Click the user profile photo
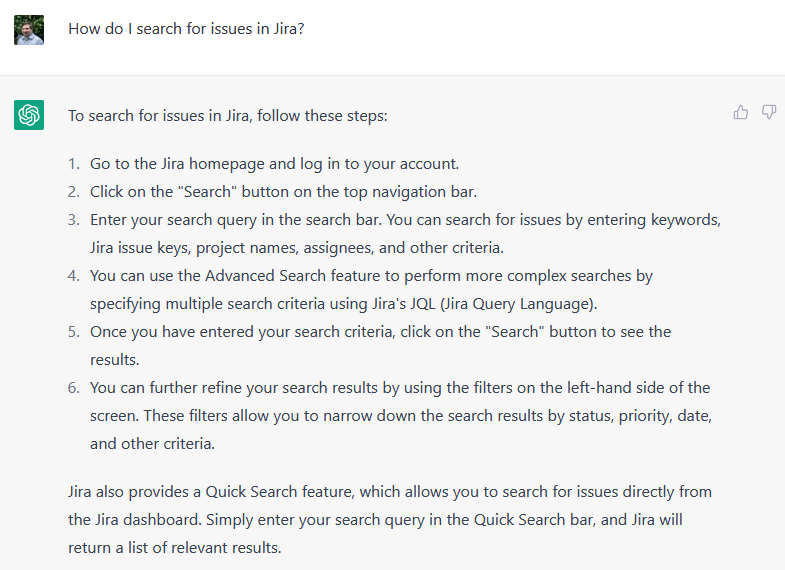 [x=29, y=29]
